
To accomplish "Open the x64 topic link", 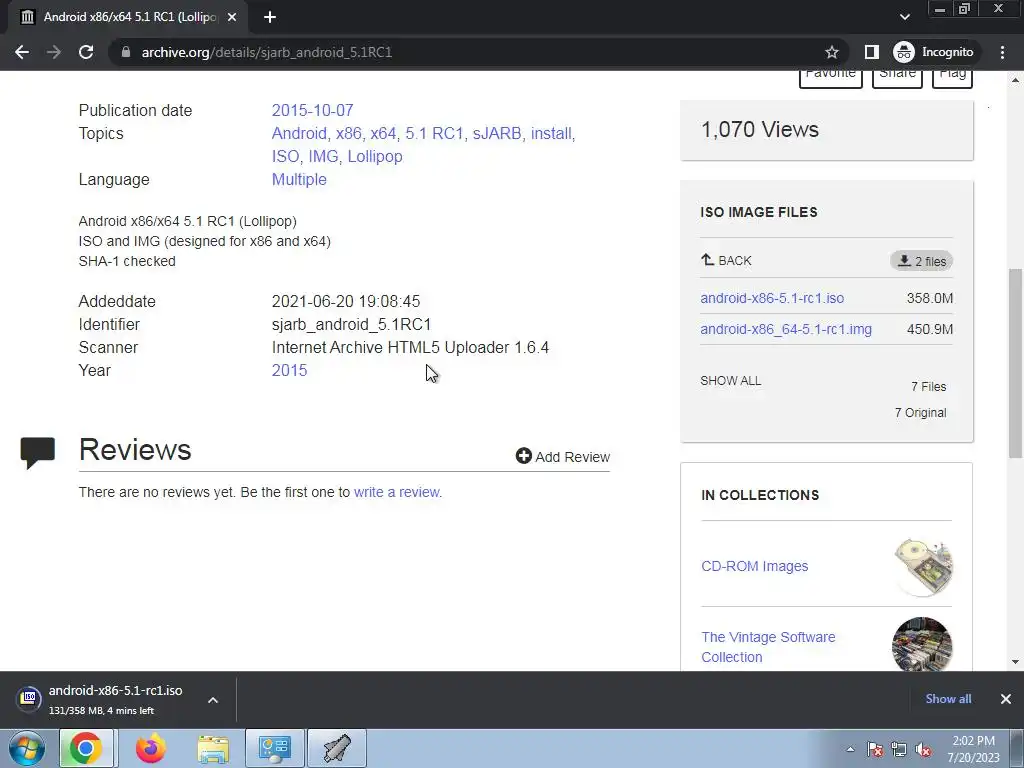I will click(383, 133).
